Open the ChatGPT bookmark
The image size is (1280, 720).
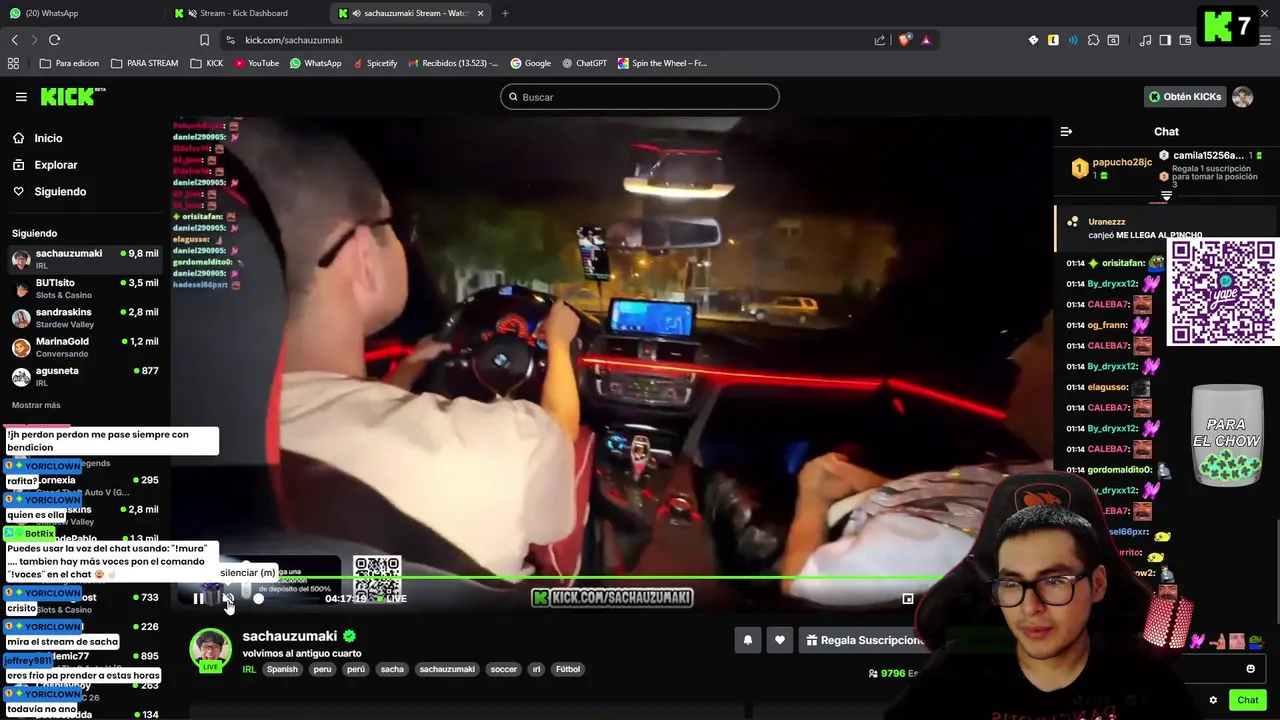584,63
